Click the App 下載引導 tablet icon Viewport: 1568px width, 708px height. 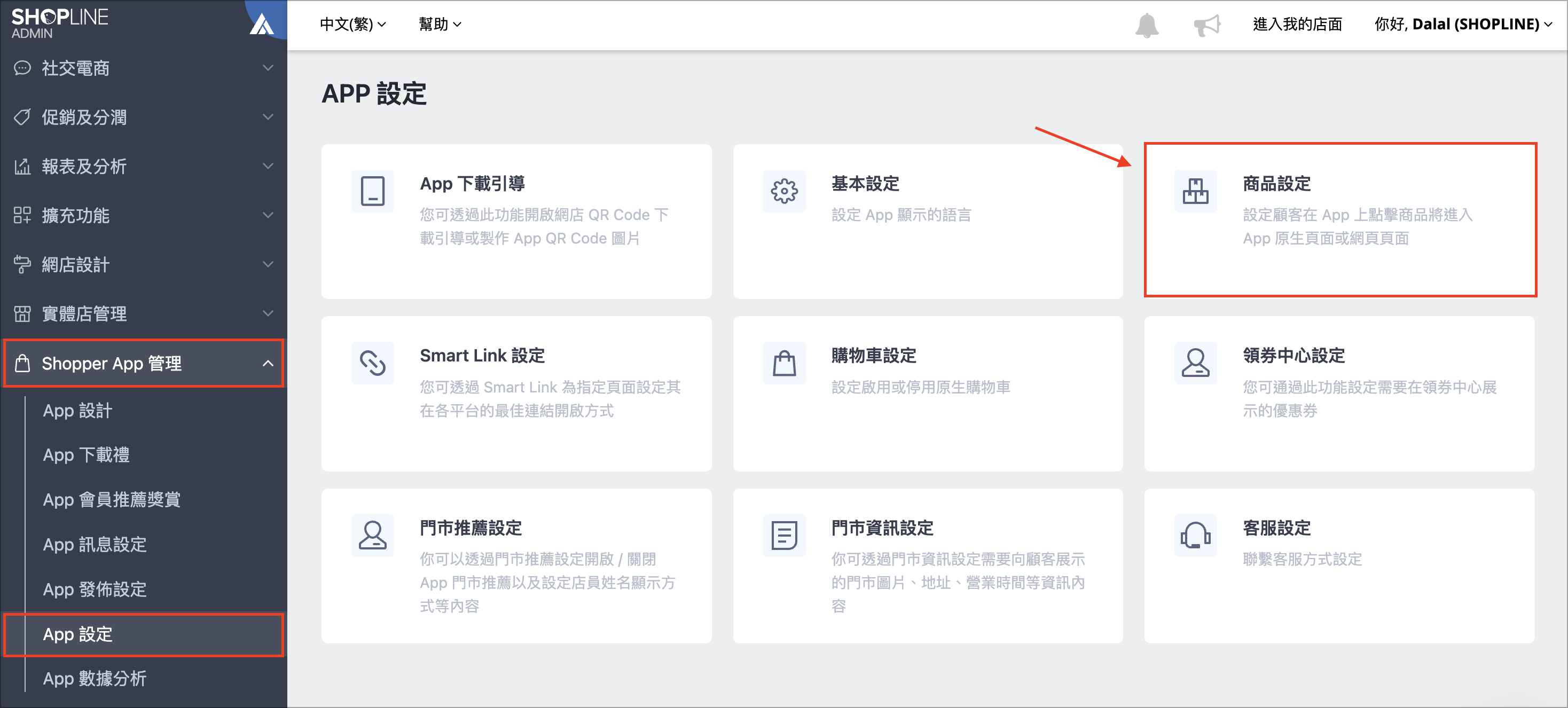tap(373, 191)
